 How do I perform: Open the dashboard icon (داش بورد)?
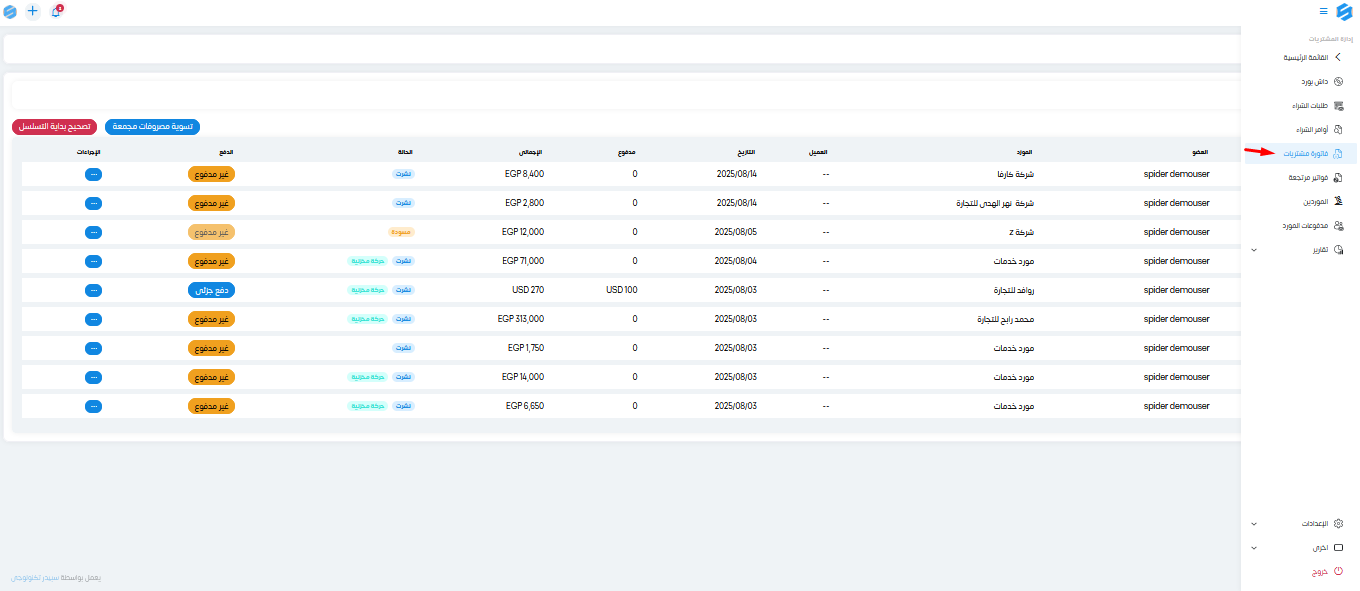tap(1339, 81)
